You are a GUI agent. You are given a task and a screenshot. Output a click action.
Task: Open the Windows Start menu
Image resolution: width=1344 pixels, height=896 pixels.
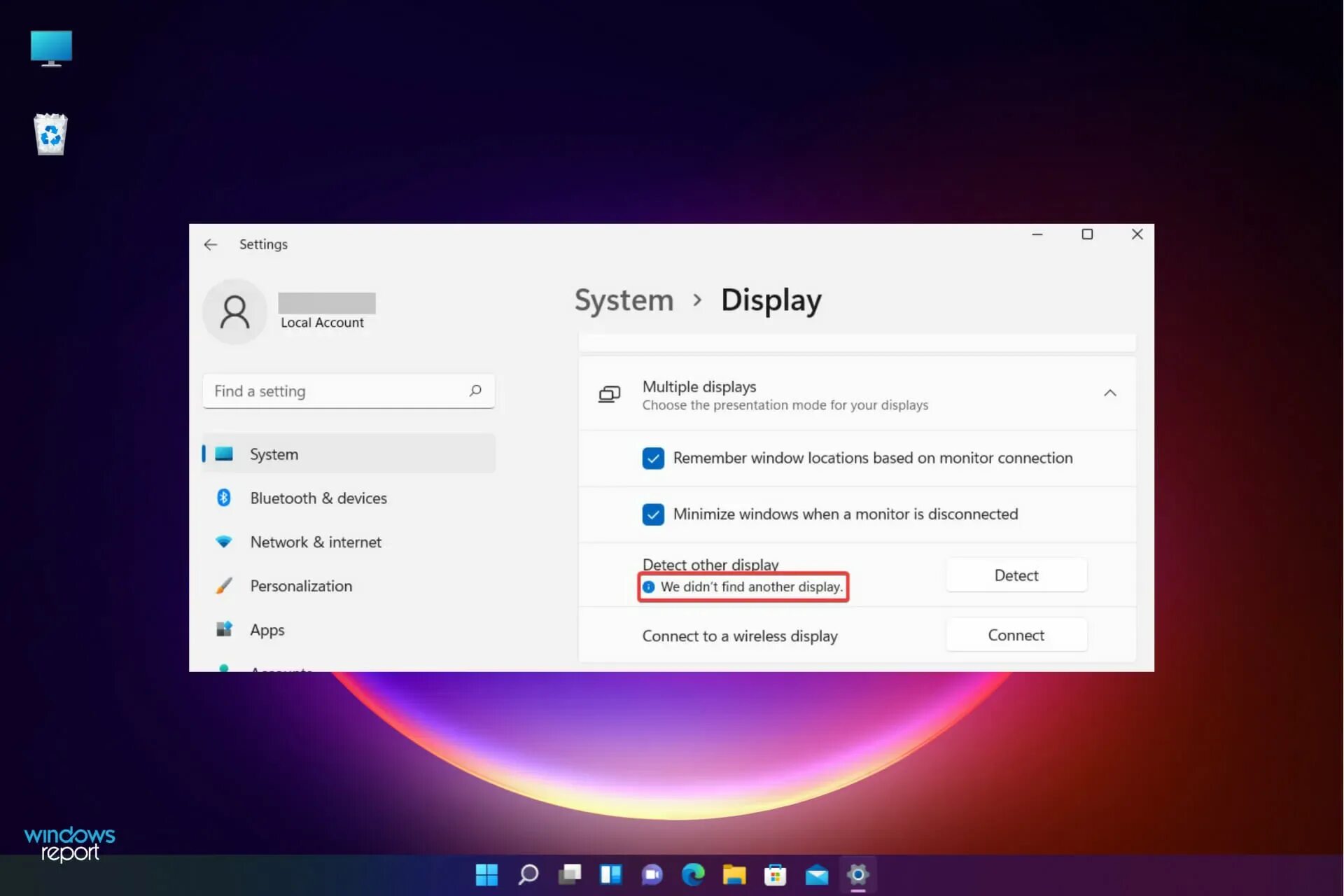pyautogui.click(x=486, y=874)
